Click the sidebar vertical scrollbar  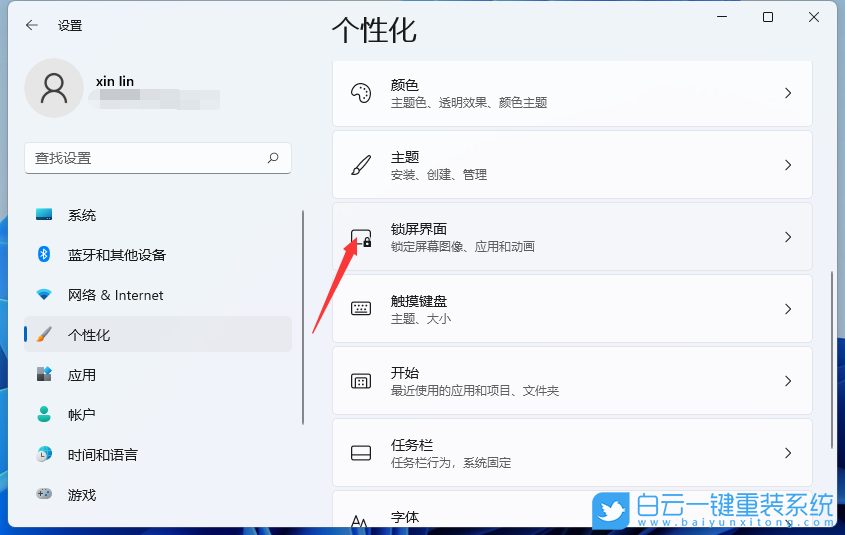click(x=303, y=317)
